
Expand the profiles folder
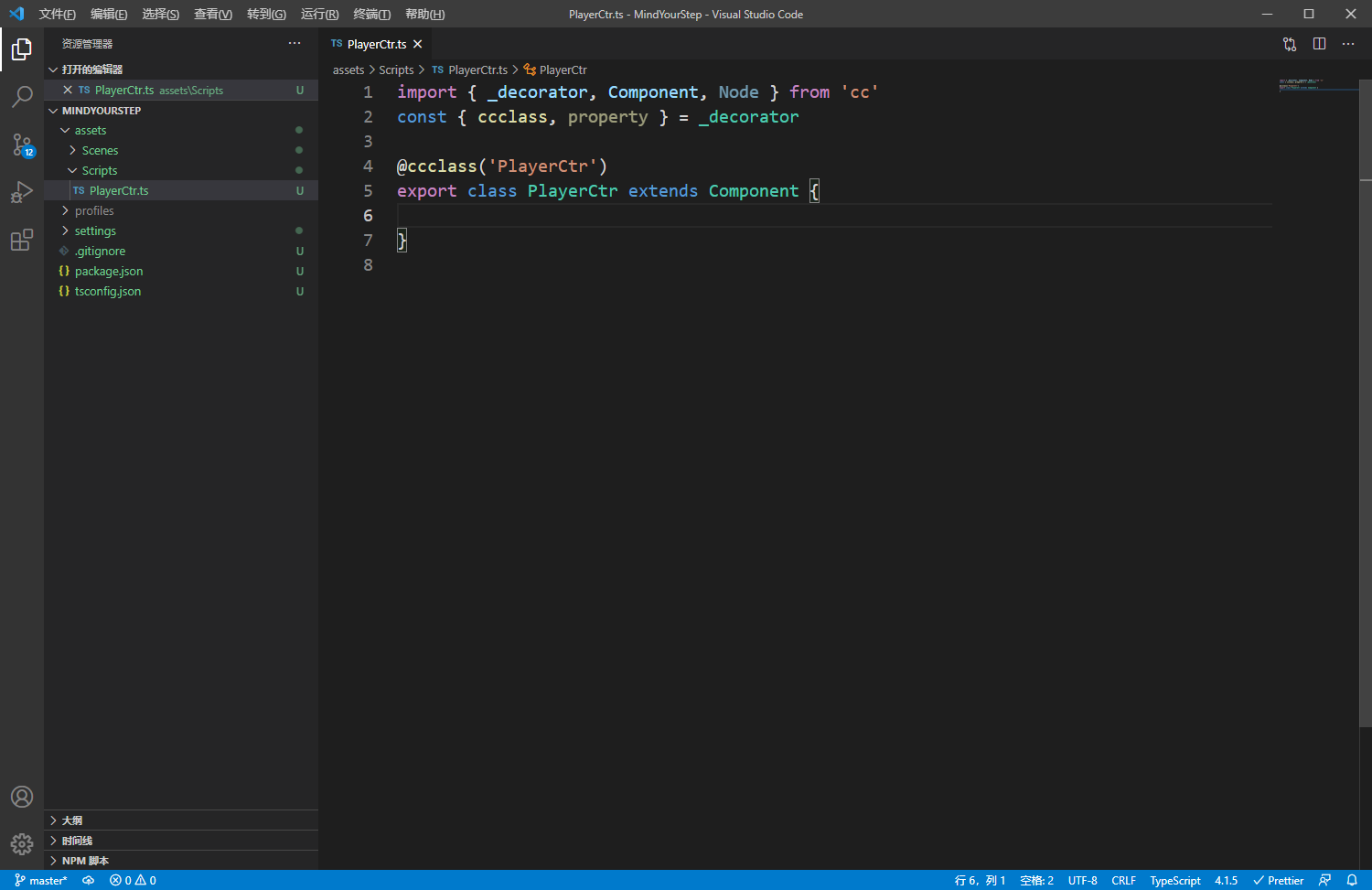tap(181, 210)
